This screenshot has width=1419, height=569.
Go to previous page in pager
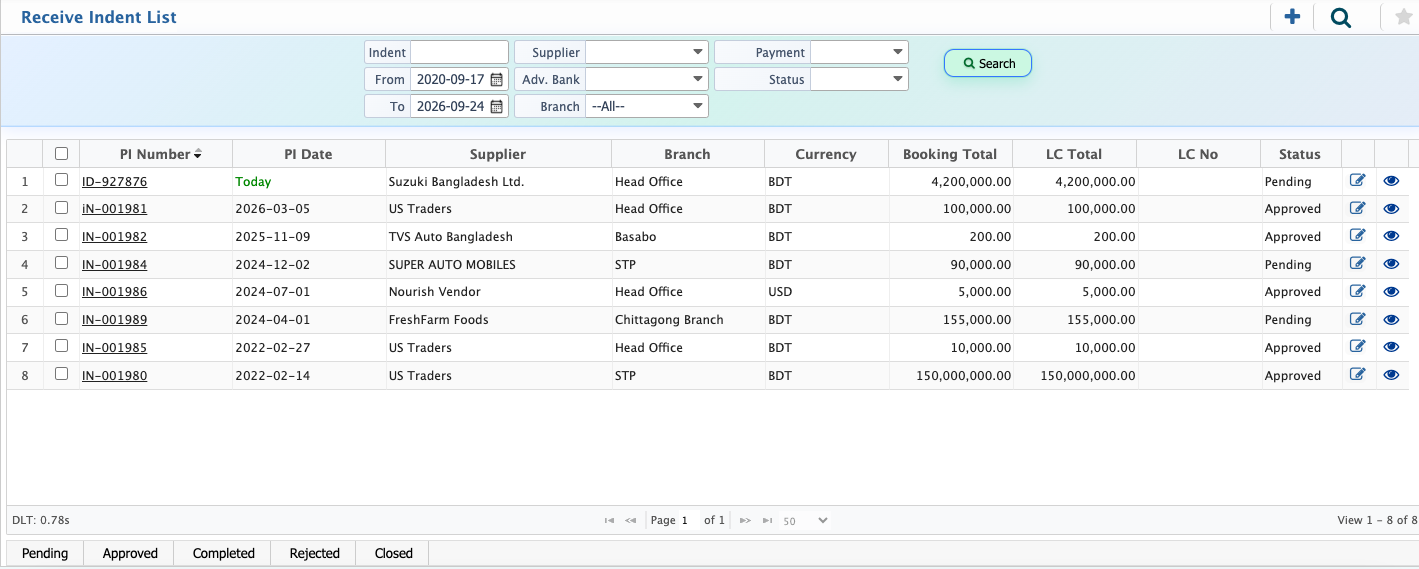coord(631,520)
